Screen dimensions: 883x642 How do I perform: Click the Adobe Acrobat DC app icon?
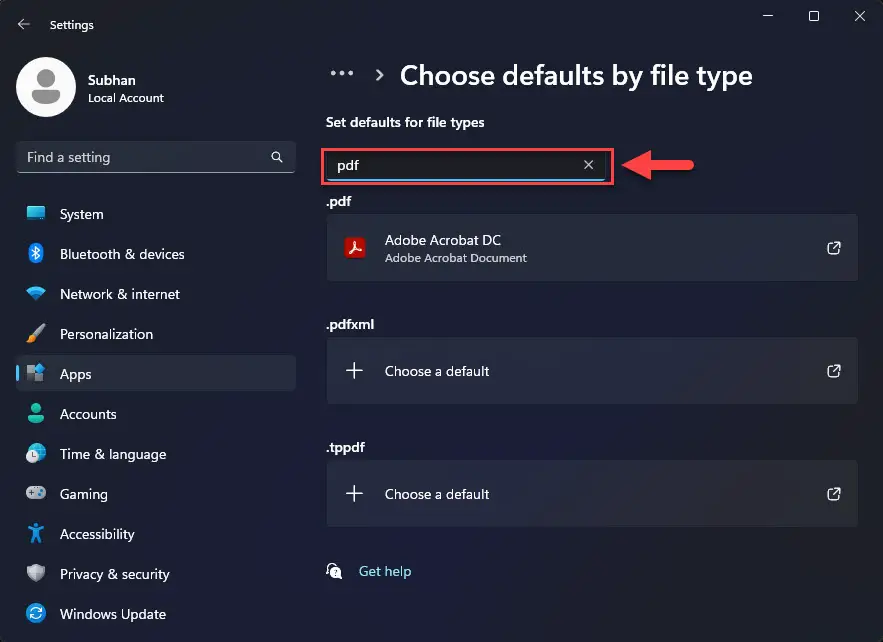pyautogui.click(x=354, y=248)
